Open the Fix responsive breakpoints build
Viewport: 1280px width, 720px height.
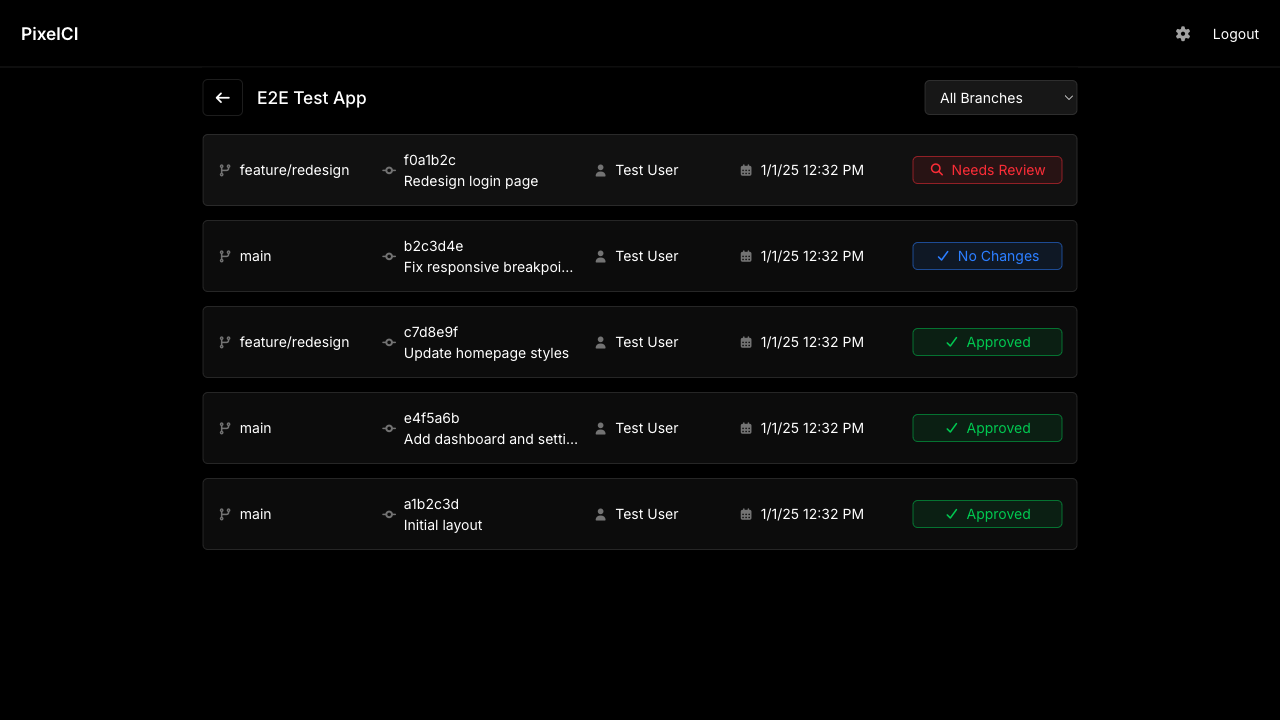click(x=488, y=268)
